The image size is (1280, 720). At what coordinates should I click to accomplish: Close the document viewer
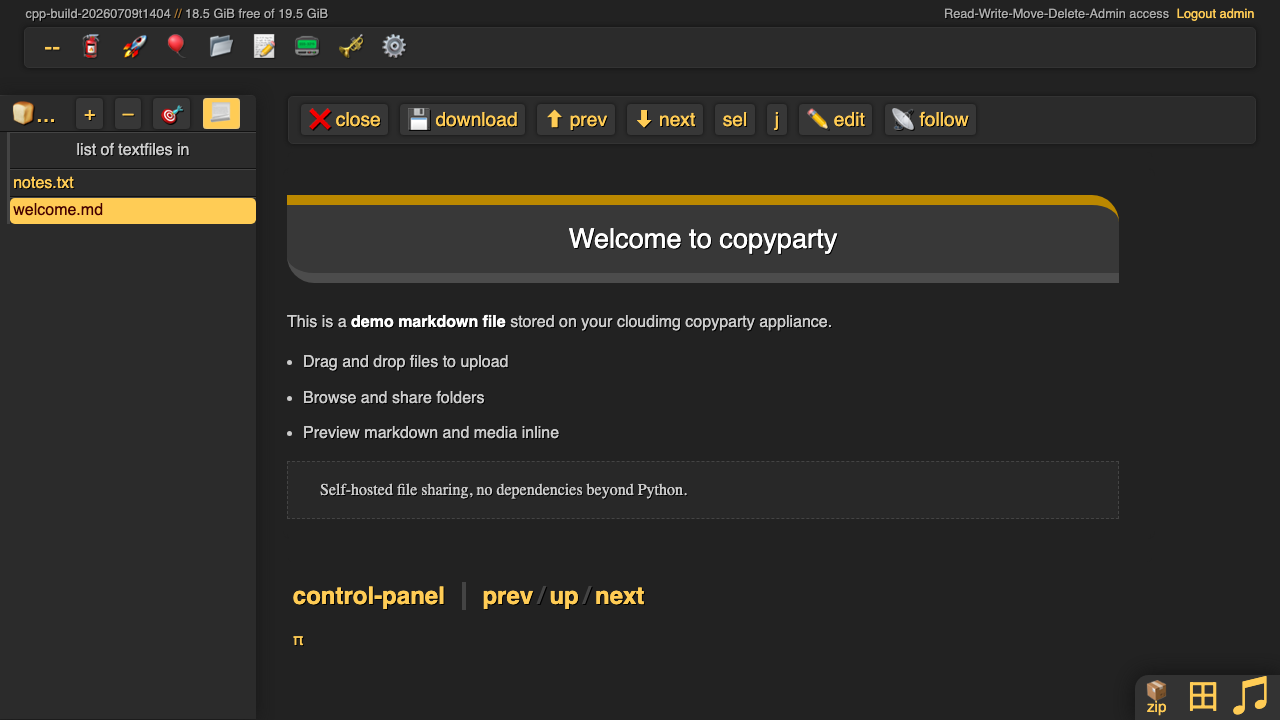click(x=344, y=120)
